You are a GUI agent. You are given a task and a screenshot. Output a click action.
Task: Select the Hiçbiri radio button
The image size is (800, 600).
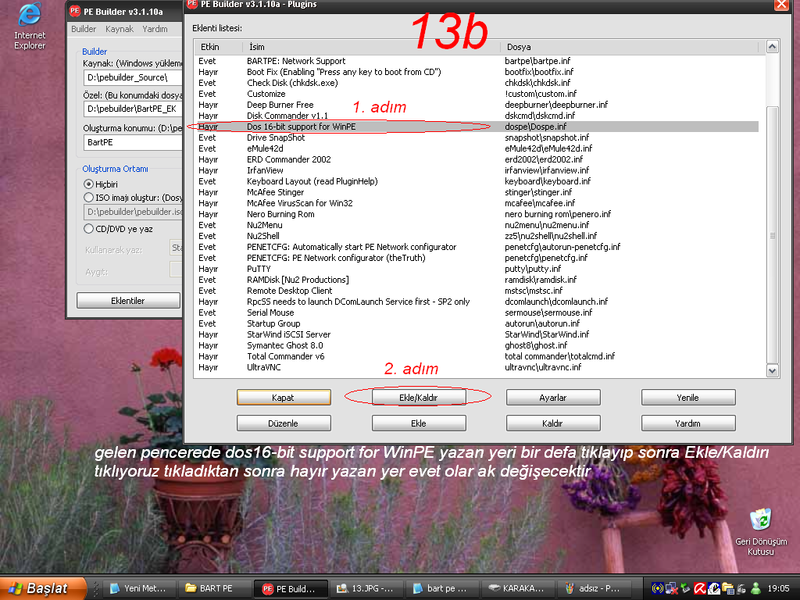[88, 184]
